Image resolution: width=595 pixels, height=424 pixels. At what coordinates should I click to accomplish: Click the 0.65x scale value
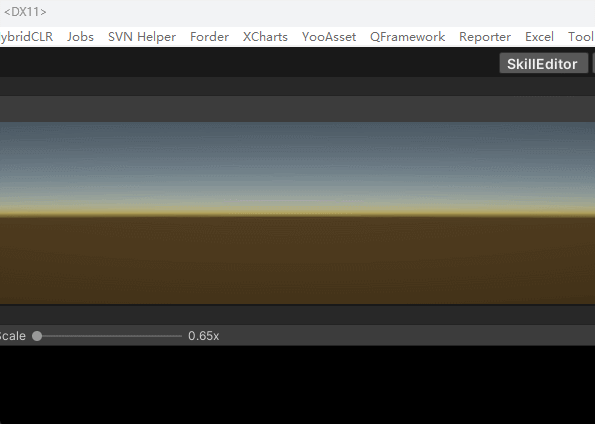click(x=203, y=336)
